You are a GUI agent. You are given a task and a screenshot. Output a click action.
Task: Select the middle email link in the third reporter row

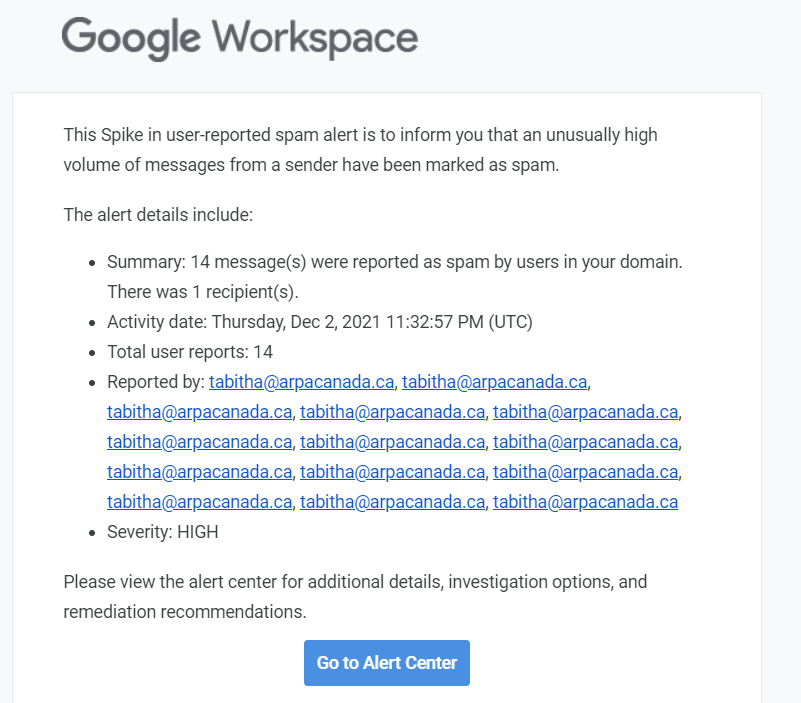click(x=392, y=442)
